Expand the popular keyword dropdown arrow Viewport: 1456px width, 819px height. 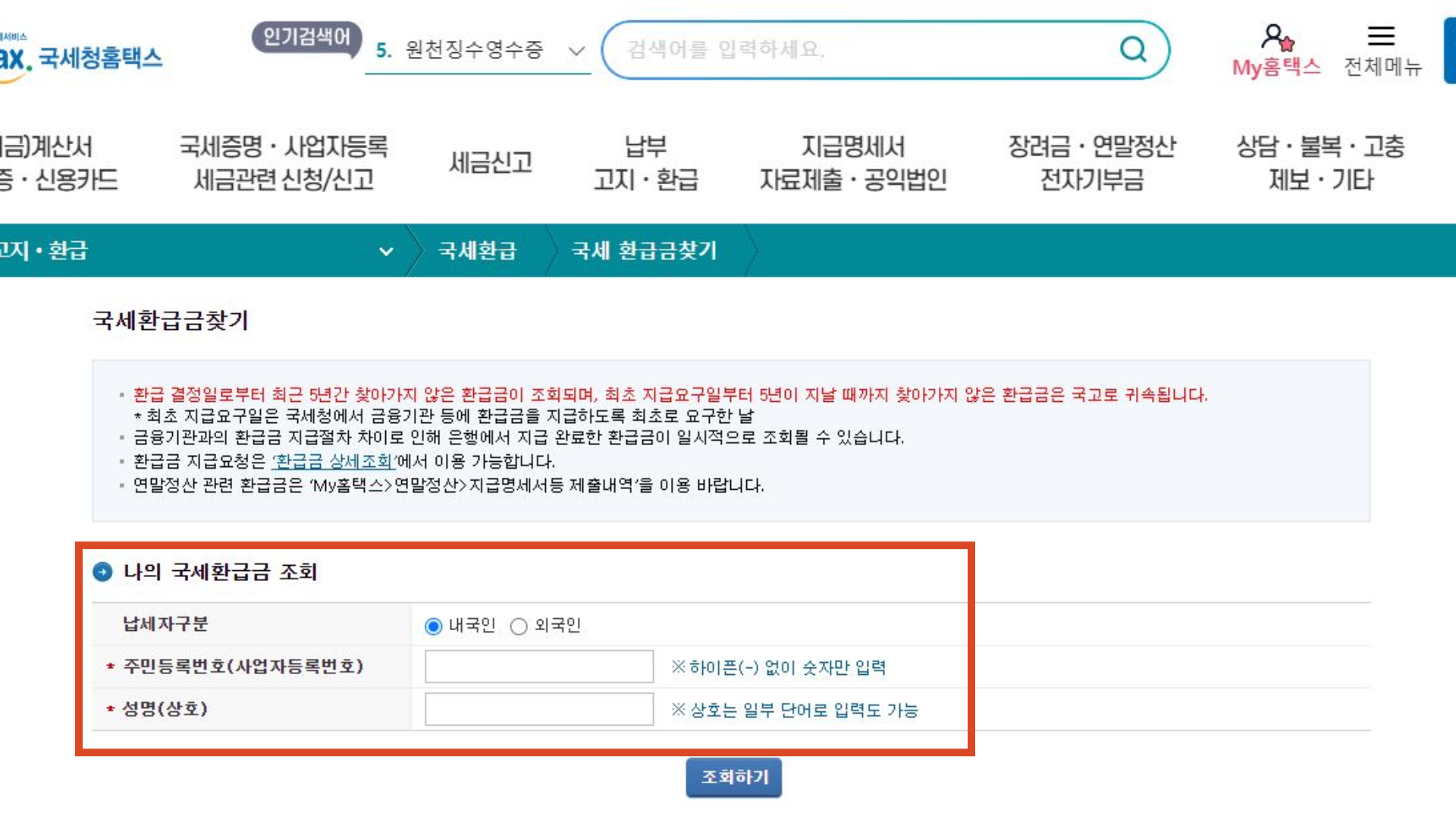[x=575, y=52]
